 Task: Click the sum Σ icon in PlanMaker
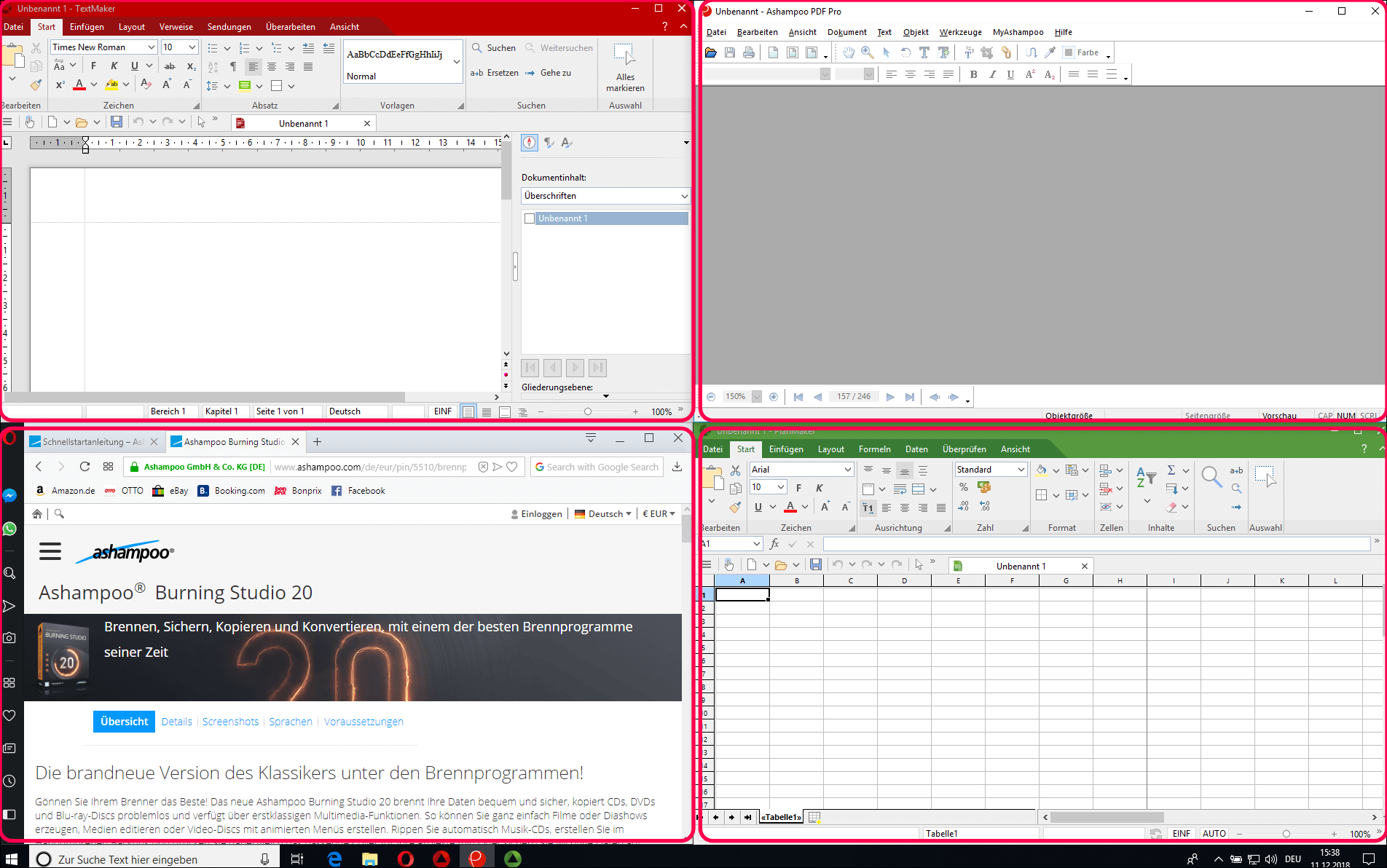click(x=1171, y=470)
